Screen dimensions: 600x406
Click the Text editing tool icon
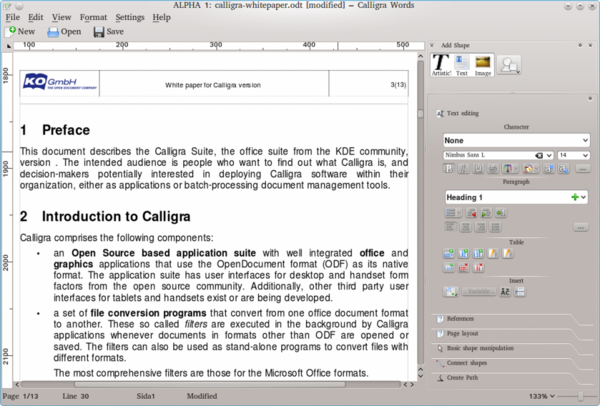point(440,113)
